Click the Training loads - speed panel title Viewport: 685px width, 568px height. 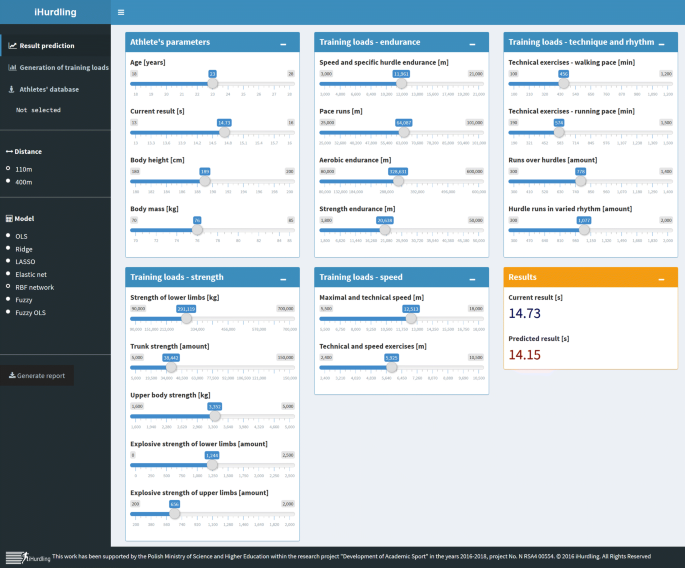tap(361, 277)
